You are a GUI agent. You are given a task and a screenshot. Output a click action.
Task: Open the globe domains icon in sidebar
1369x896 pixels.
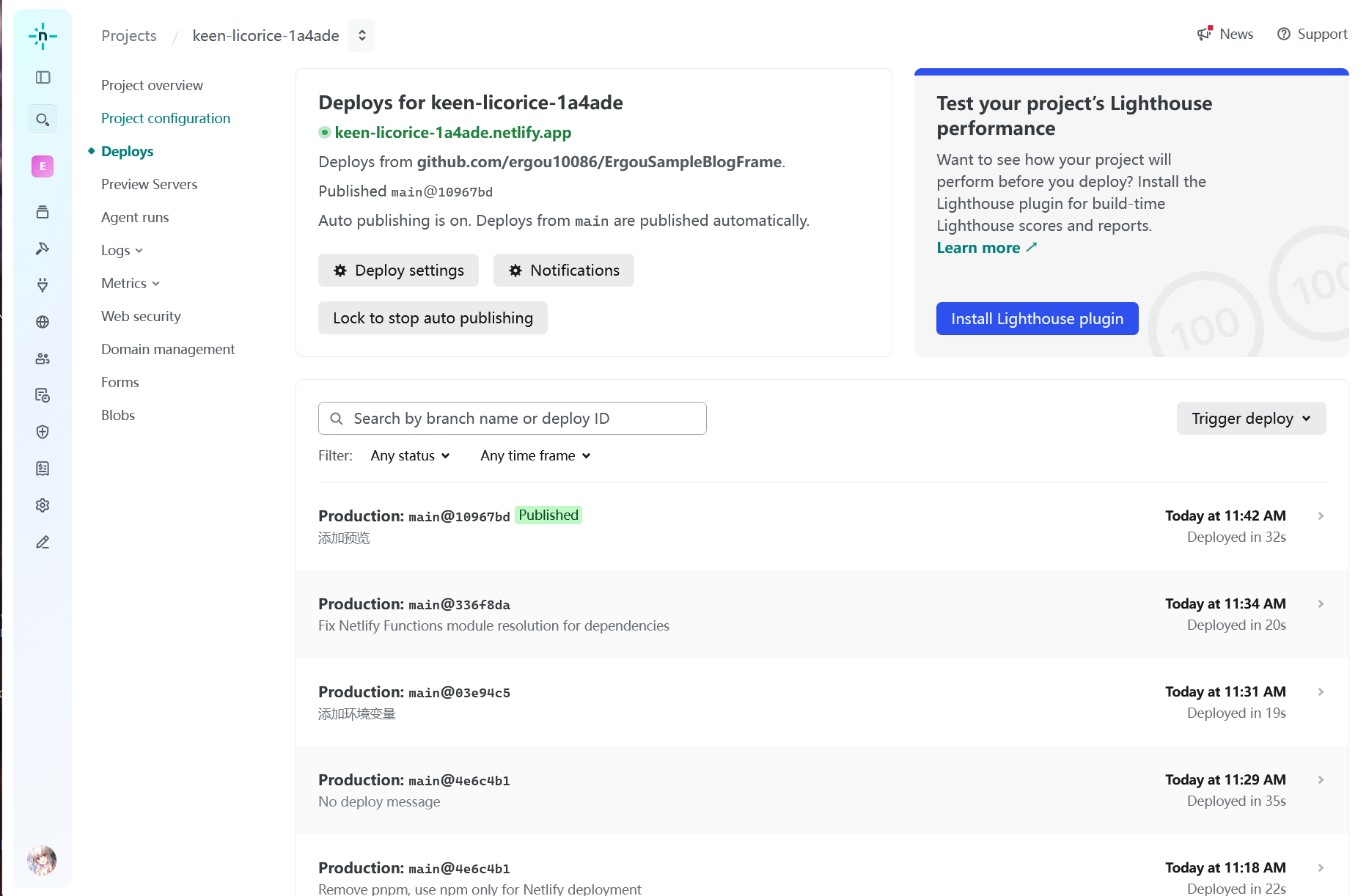43,322
